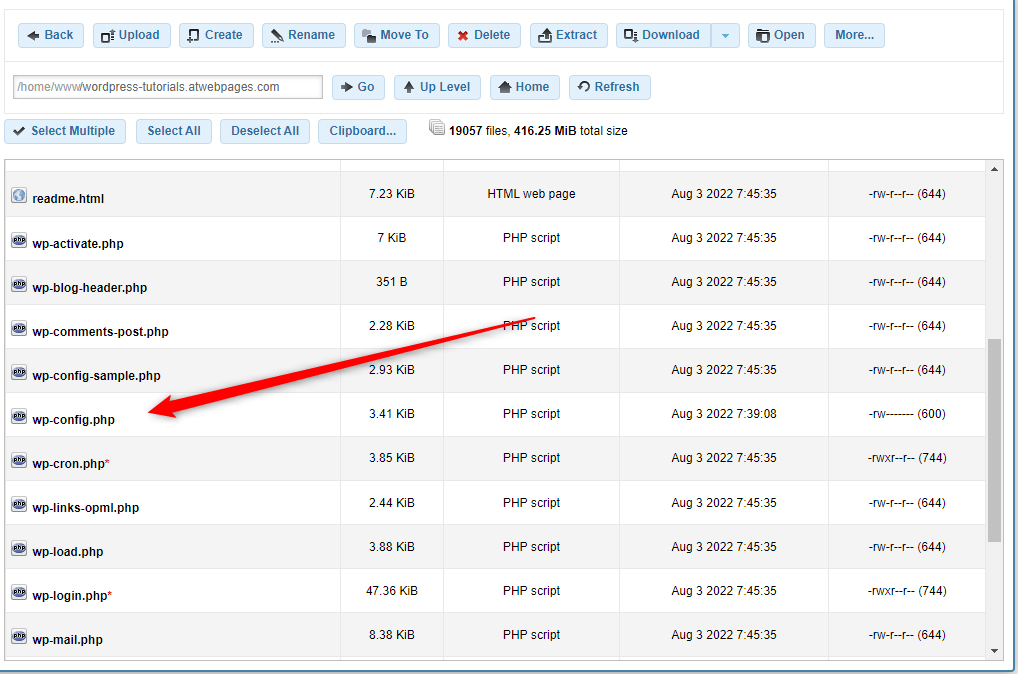The image size is (1018, 674).
Task: Click the Download button
Action: click(663, 35)
